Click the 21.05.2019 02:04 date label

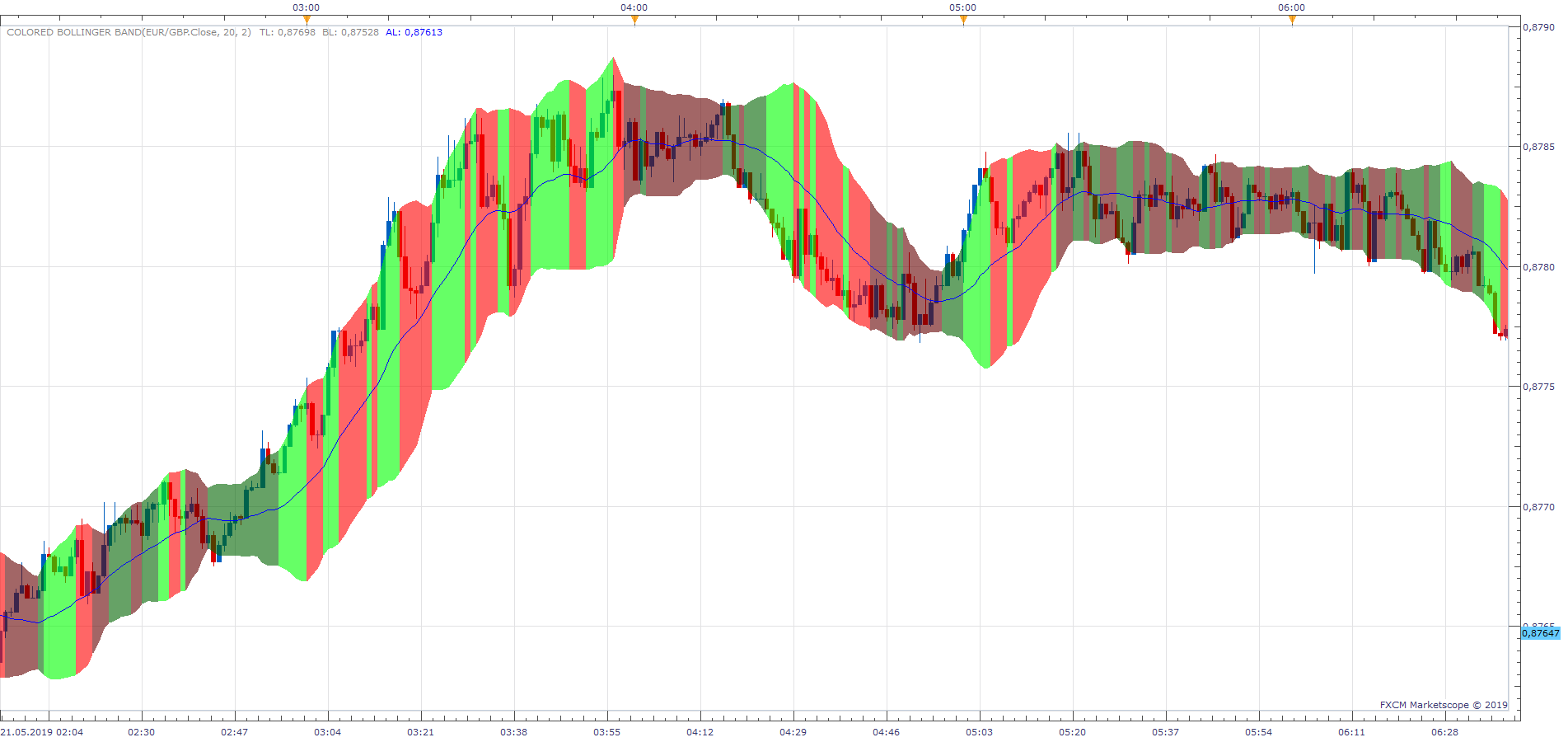point(42,732)
